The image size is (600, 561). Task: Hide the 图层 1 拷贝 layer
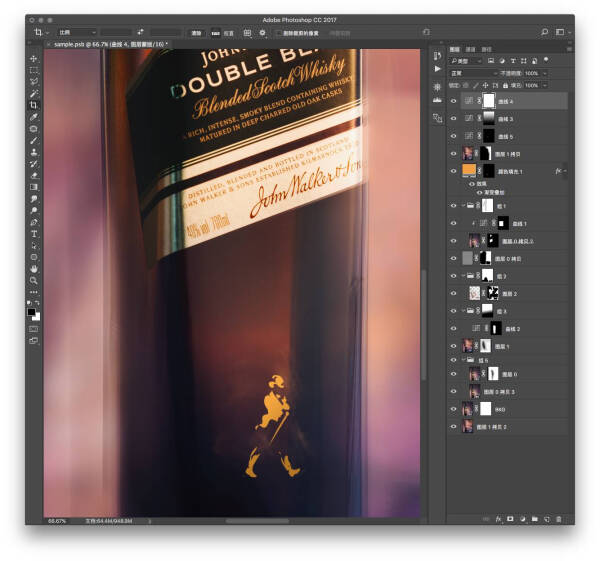[453, 154]
